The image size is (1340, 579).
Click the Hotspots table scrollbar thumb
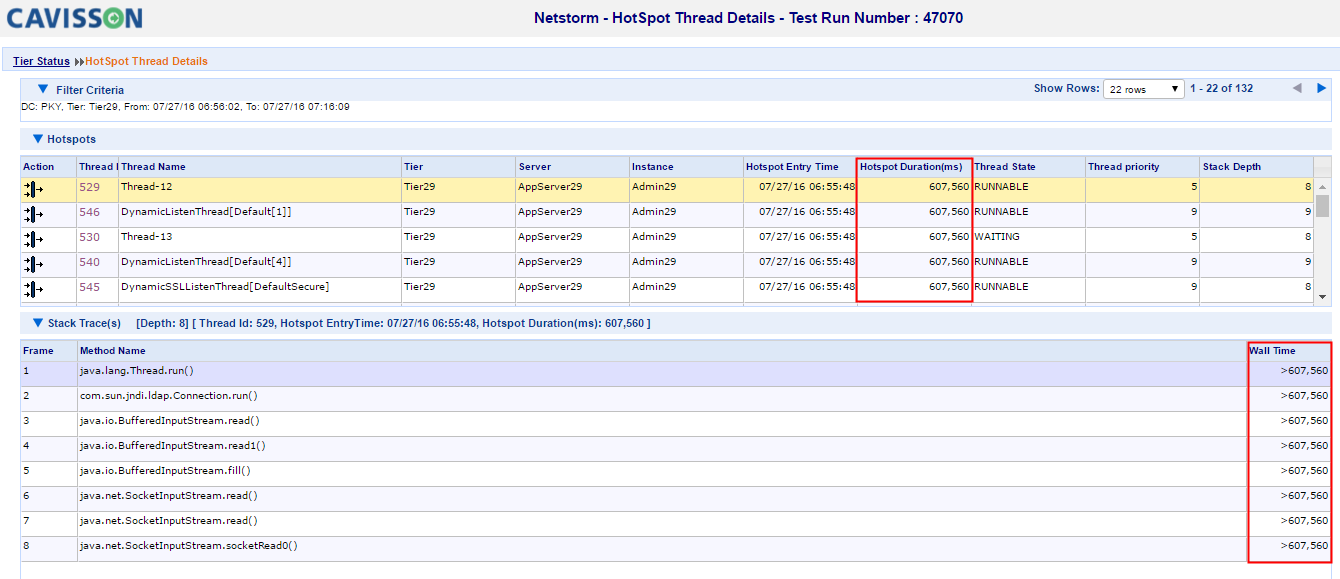click(x=1322, y=205)
